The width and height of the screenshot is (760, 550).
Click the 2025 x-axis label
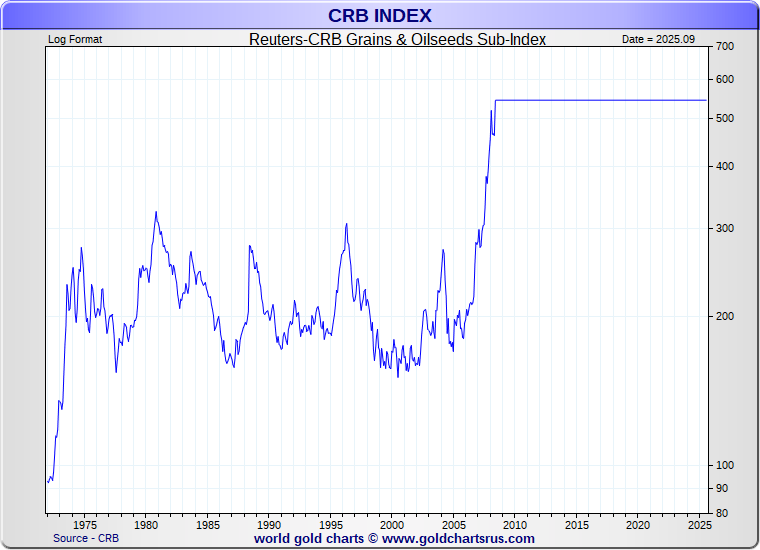700,525
